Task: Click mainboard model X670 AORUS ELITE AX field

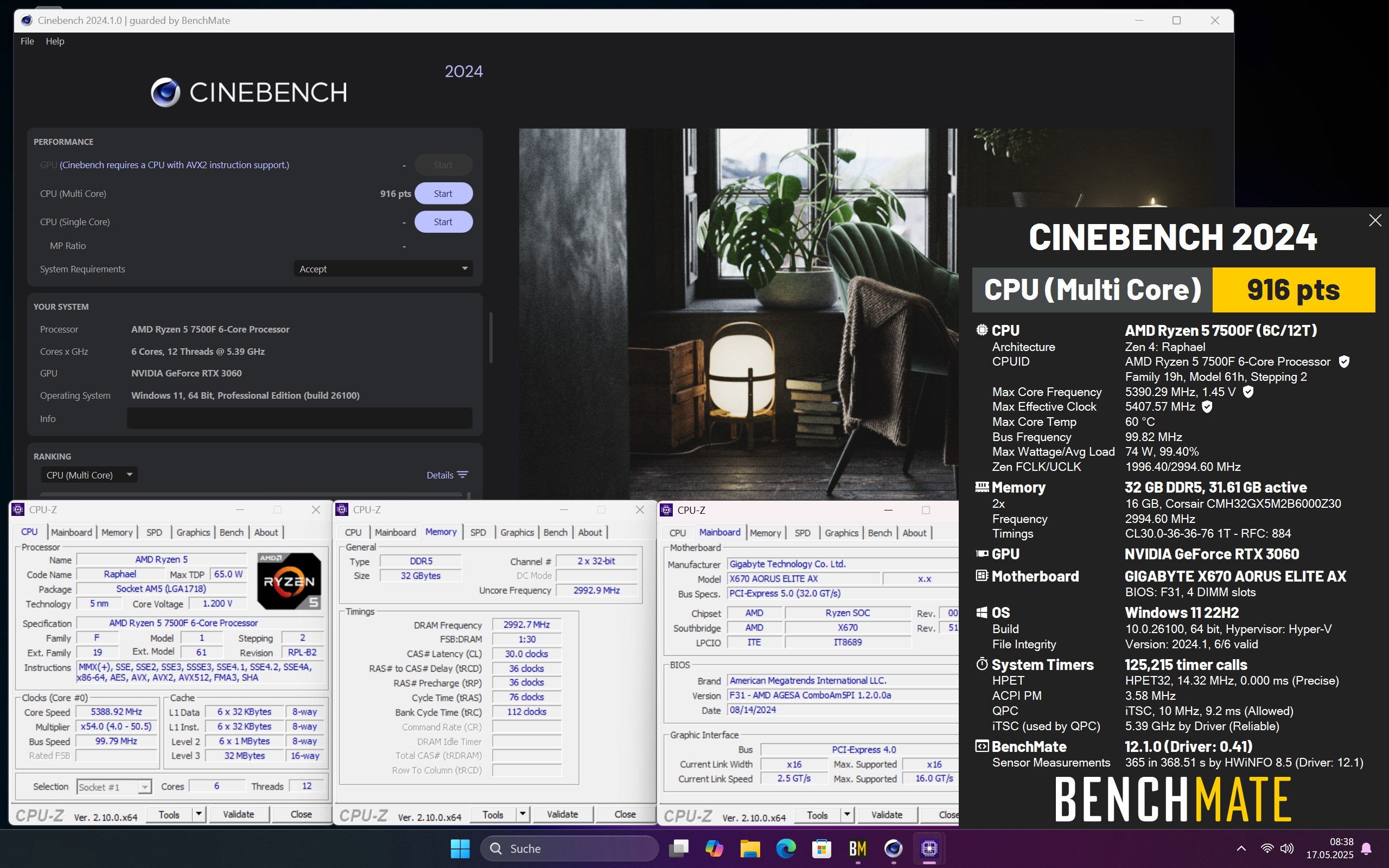Action: click(x=804, y=579)
